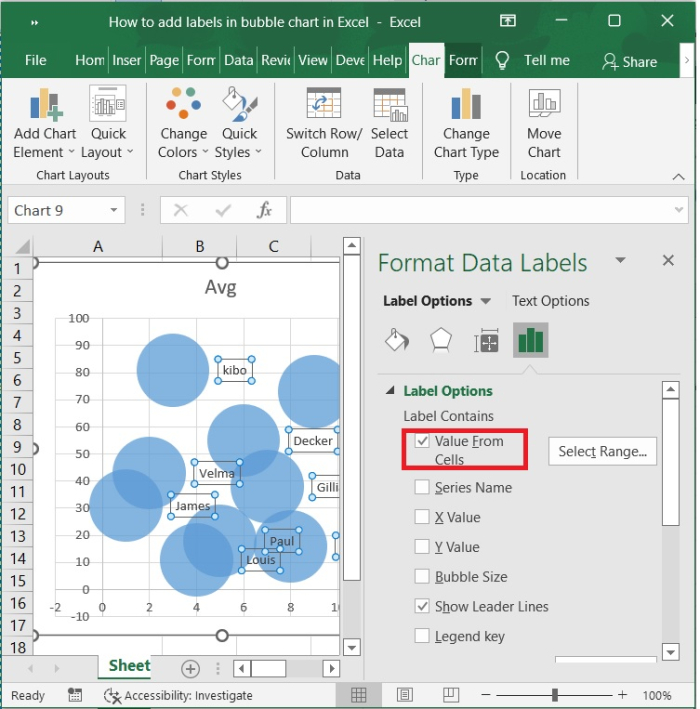
Task: Click the Share button
Action: click(x=629, y=61)
